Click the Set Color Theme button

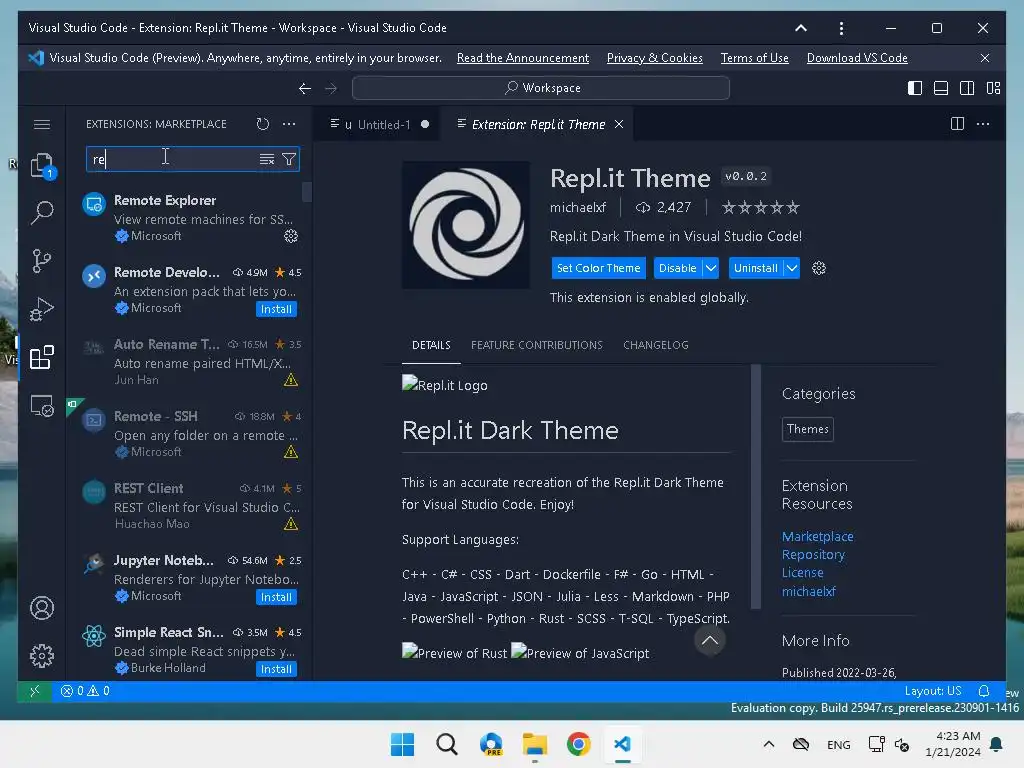pyautogui.click(x=598, y=268)
